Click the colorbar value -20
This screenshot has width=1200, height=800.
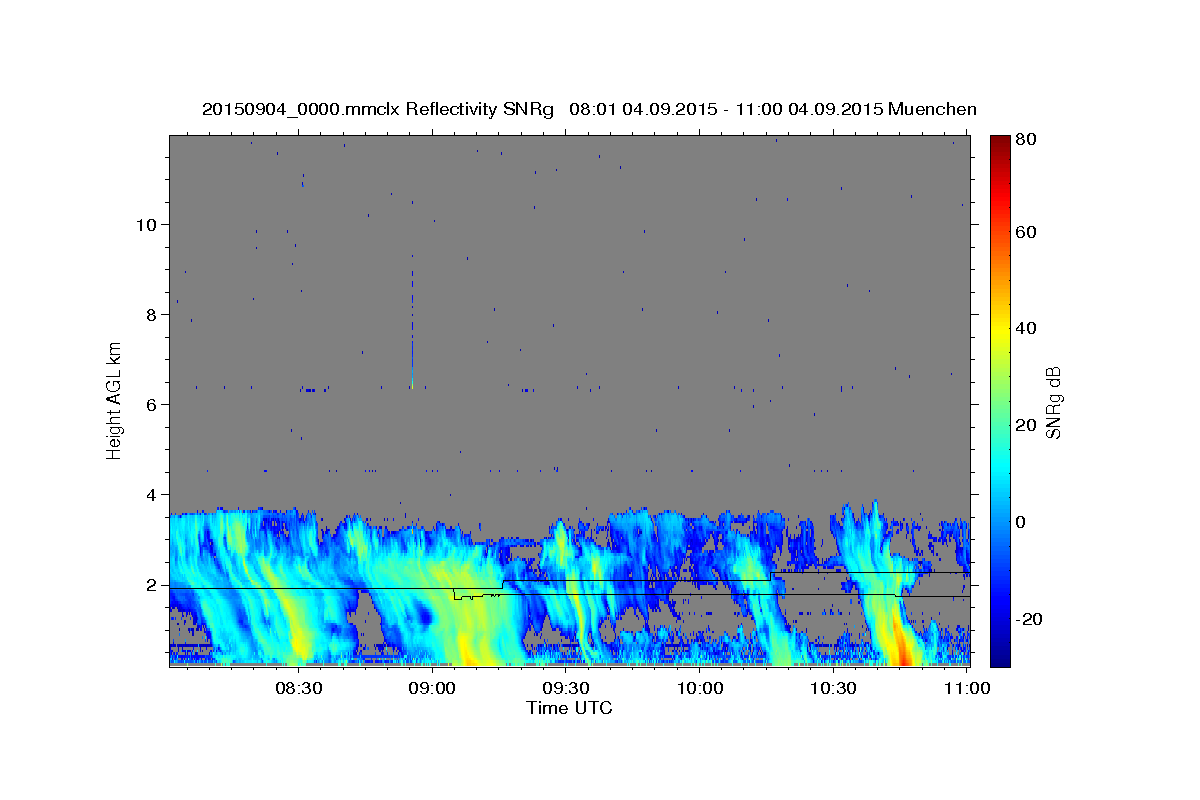click(1028, 619)
